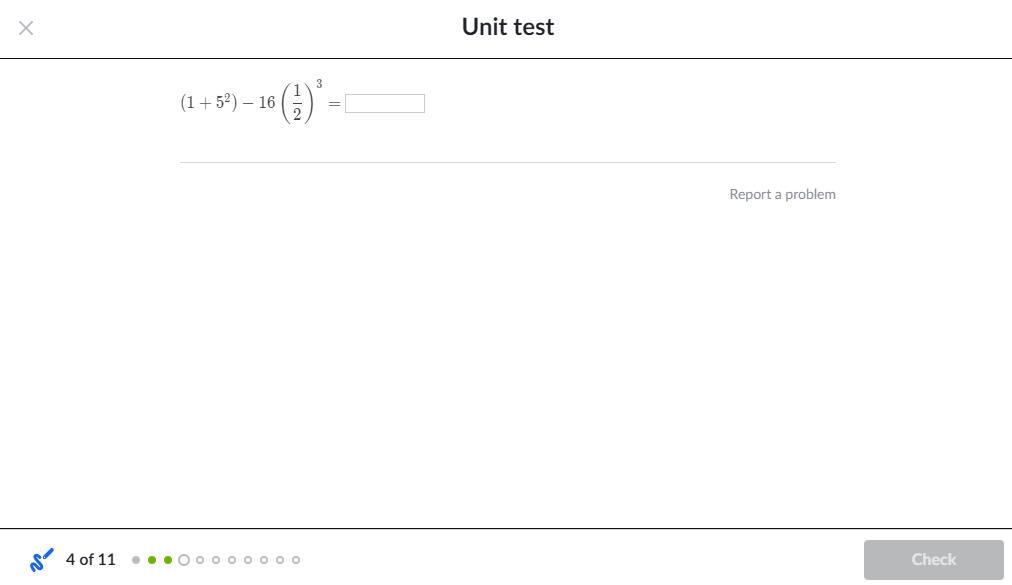Click the one-half fraction in the expression
Image resolution: width=1012 pixels, height=585 pixels.
tap(297, 103)
